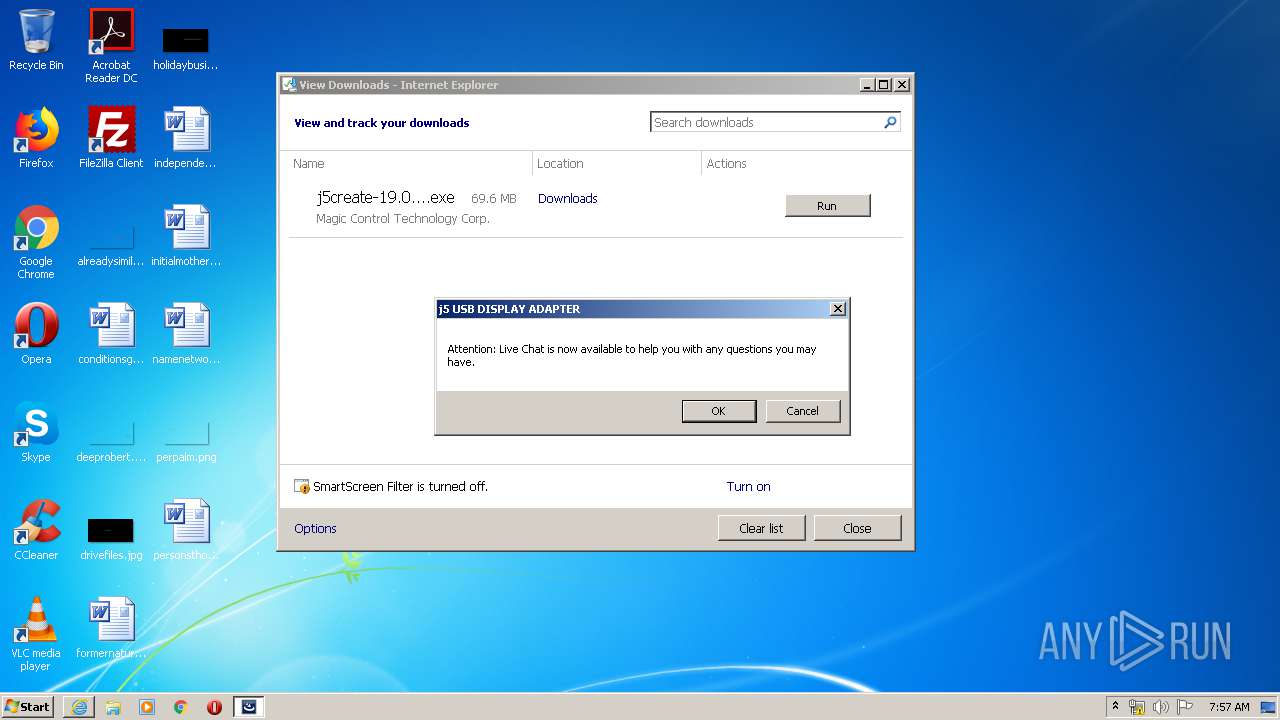This screenshot has height=720, width=1280.
Task: Select the deeprobert... desktop file
Action: 111,443
